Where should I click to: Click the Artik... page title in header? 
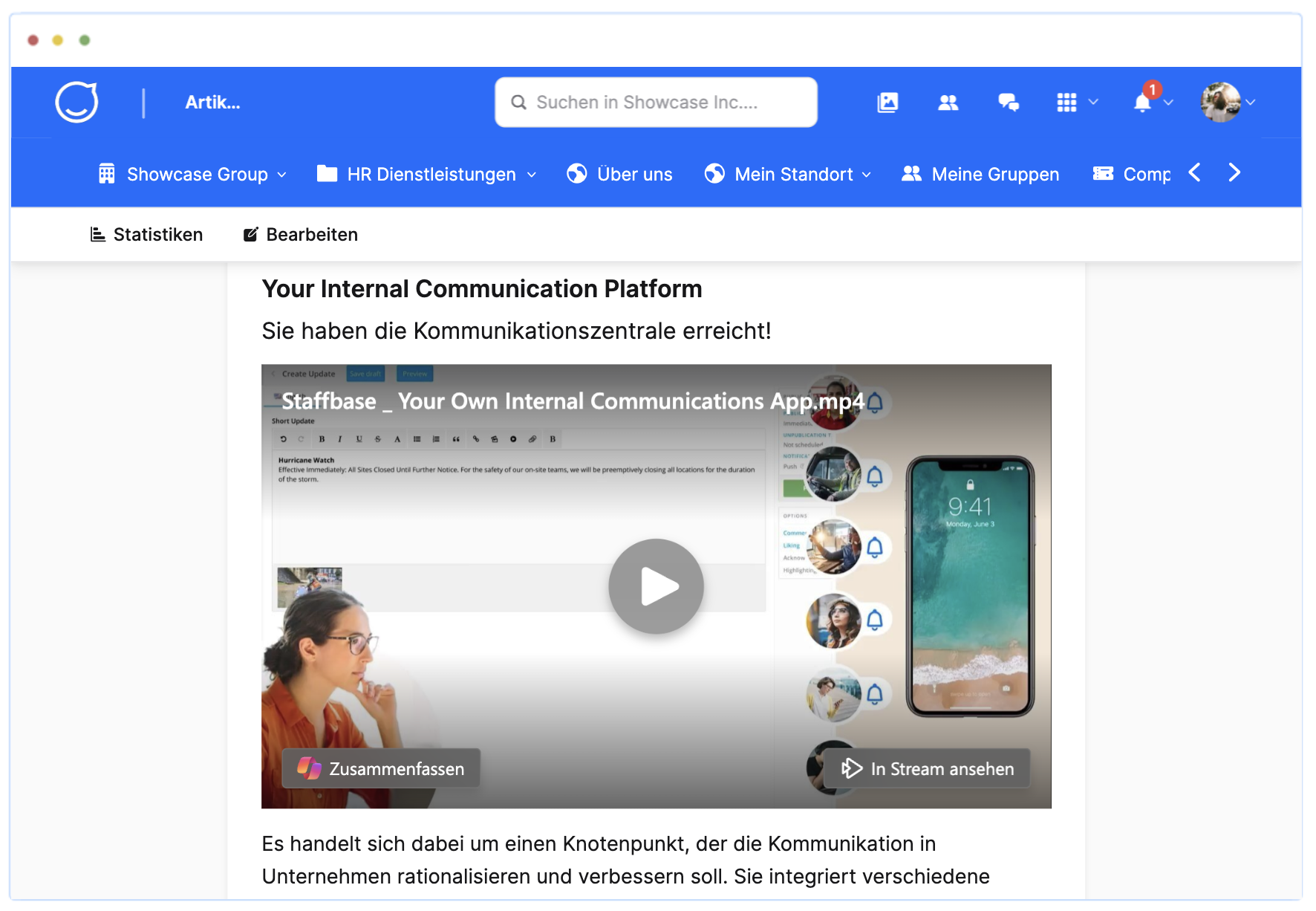coord(212,103)
